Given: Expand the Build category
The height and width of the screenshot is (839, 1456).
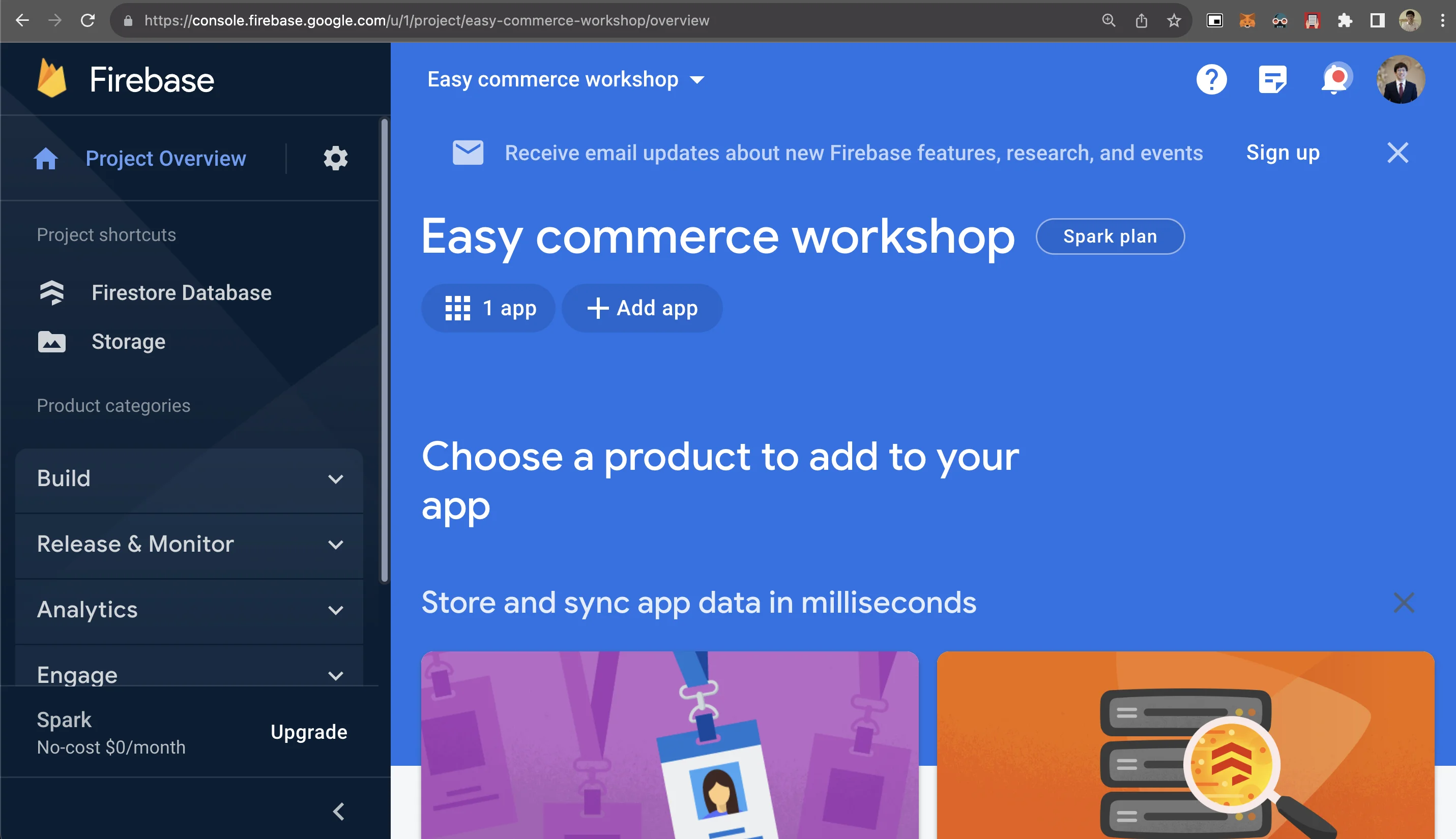Looking at the screenshot, I should click(x=189, y=479).
